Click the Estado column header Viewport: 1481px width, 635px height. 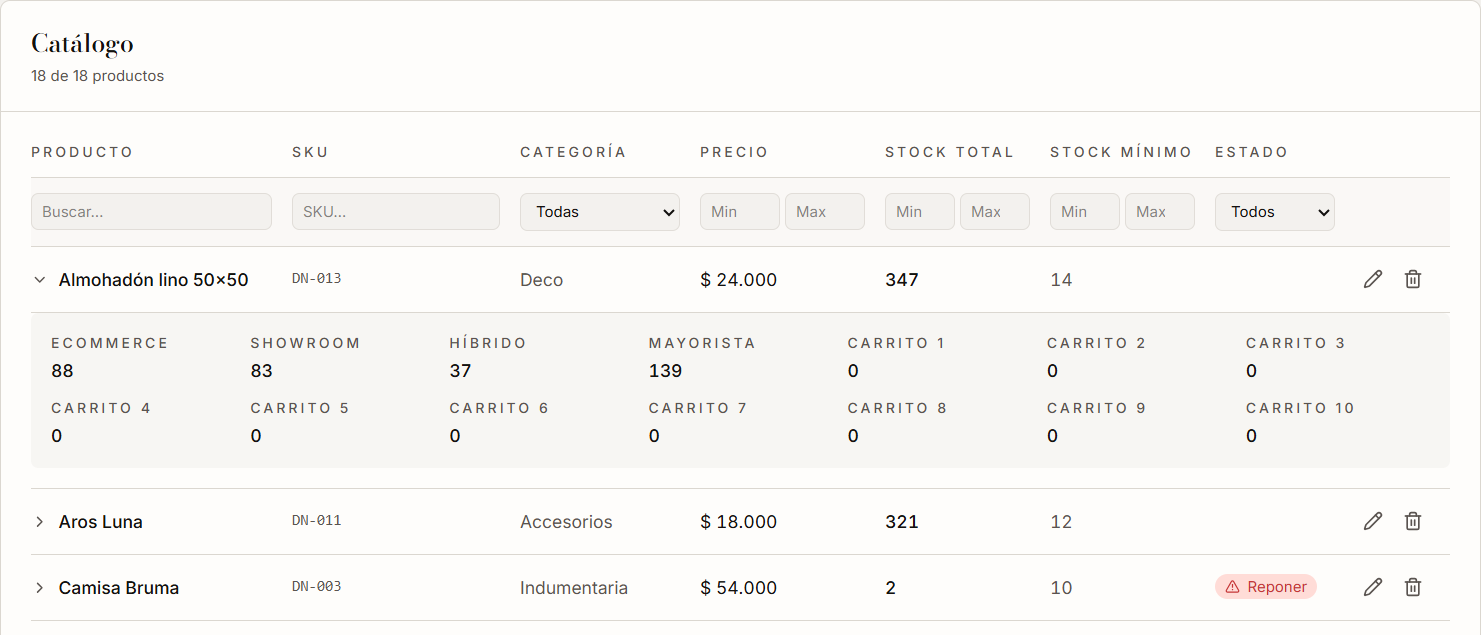tap(1251, 152)
